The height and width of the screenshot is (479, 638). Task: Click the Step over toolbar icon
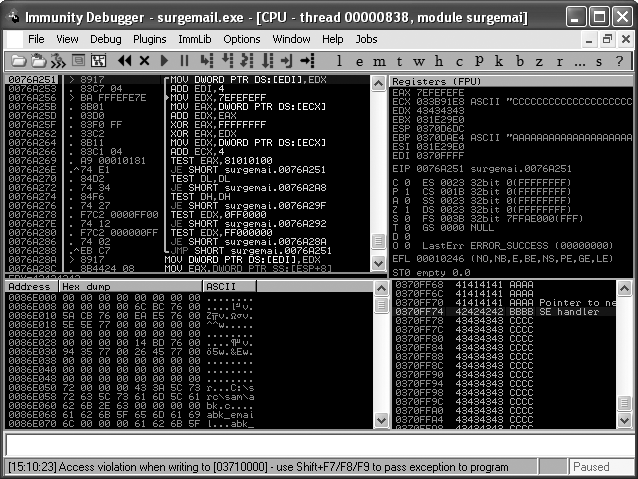[x=227, y=61]
